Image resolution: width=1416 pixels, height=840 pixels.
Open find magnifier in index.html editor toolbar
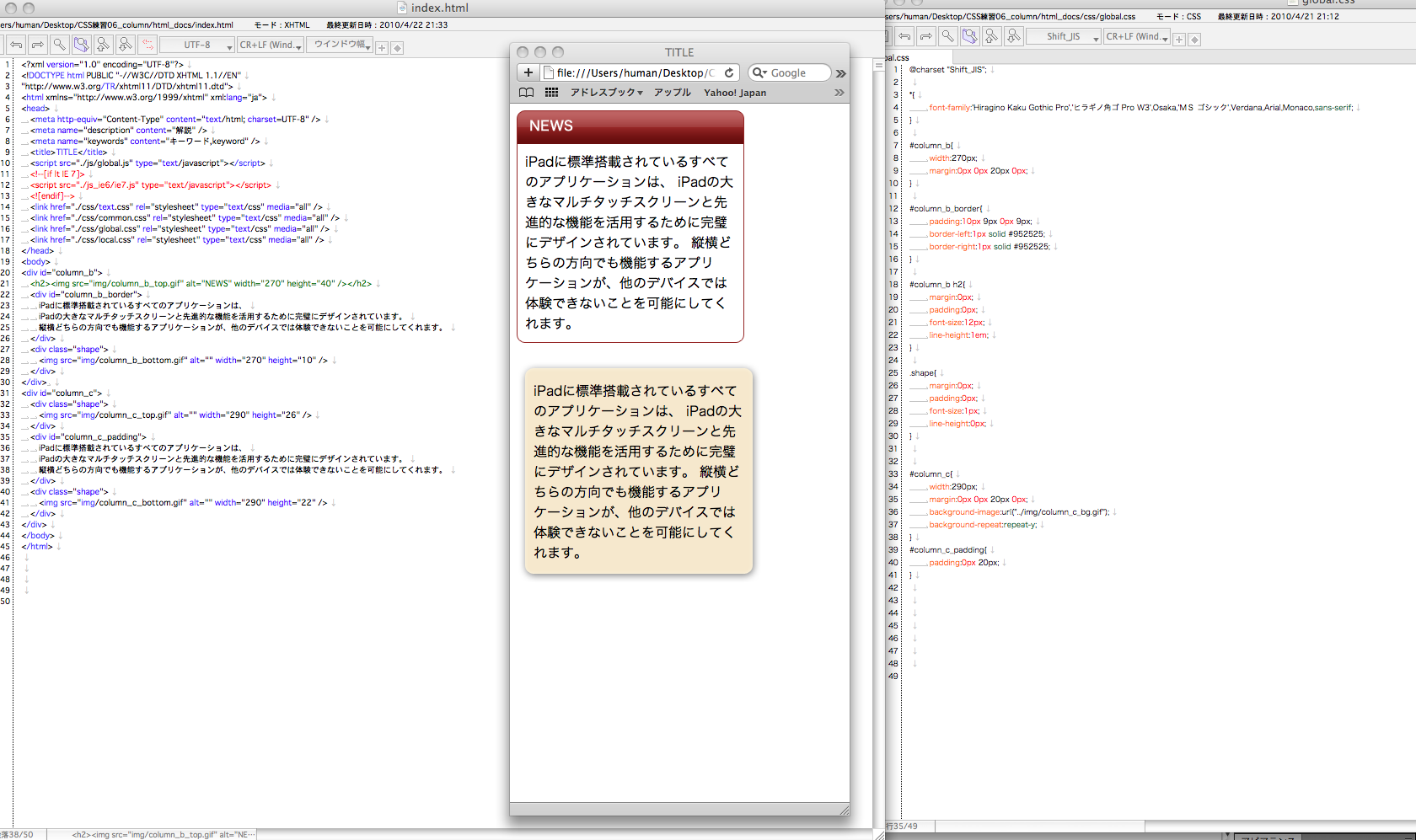click(60, 45)
